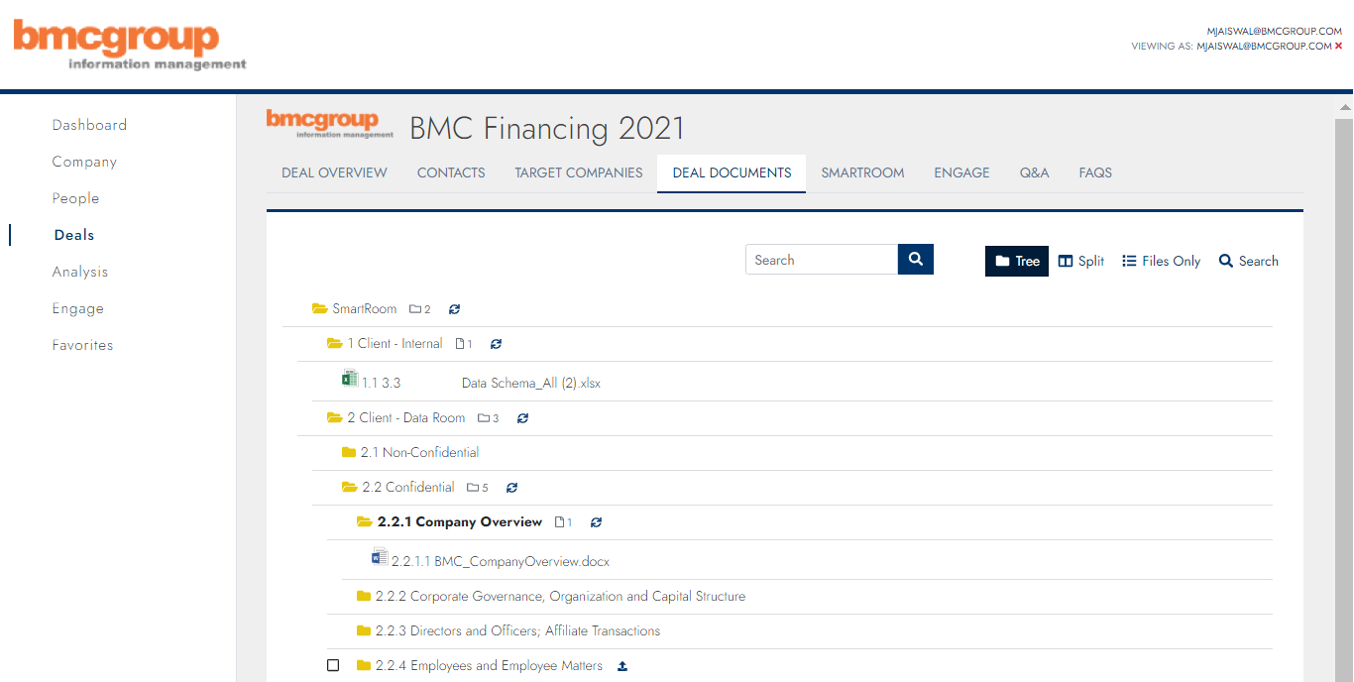Go to Dashboard in sidebar
Screen dimensions: 1354x682
pyautogui.click(x=90, y=125)
